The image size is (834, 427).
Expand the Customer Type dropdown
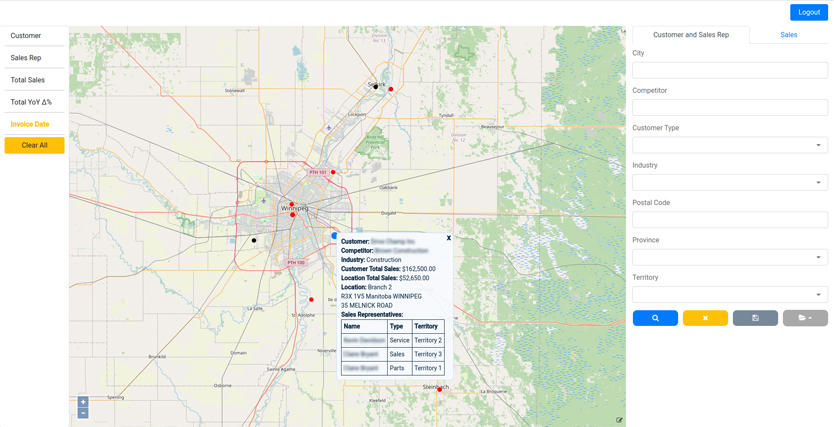(730, 145)
